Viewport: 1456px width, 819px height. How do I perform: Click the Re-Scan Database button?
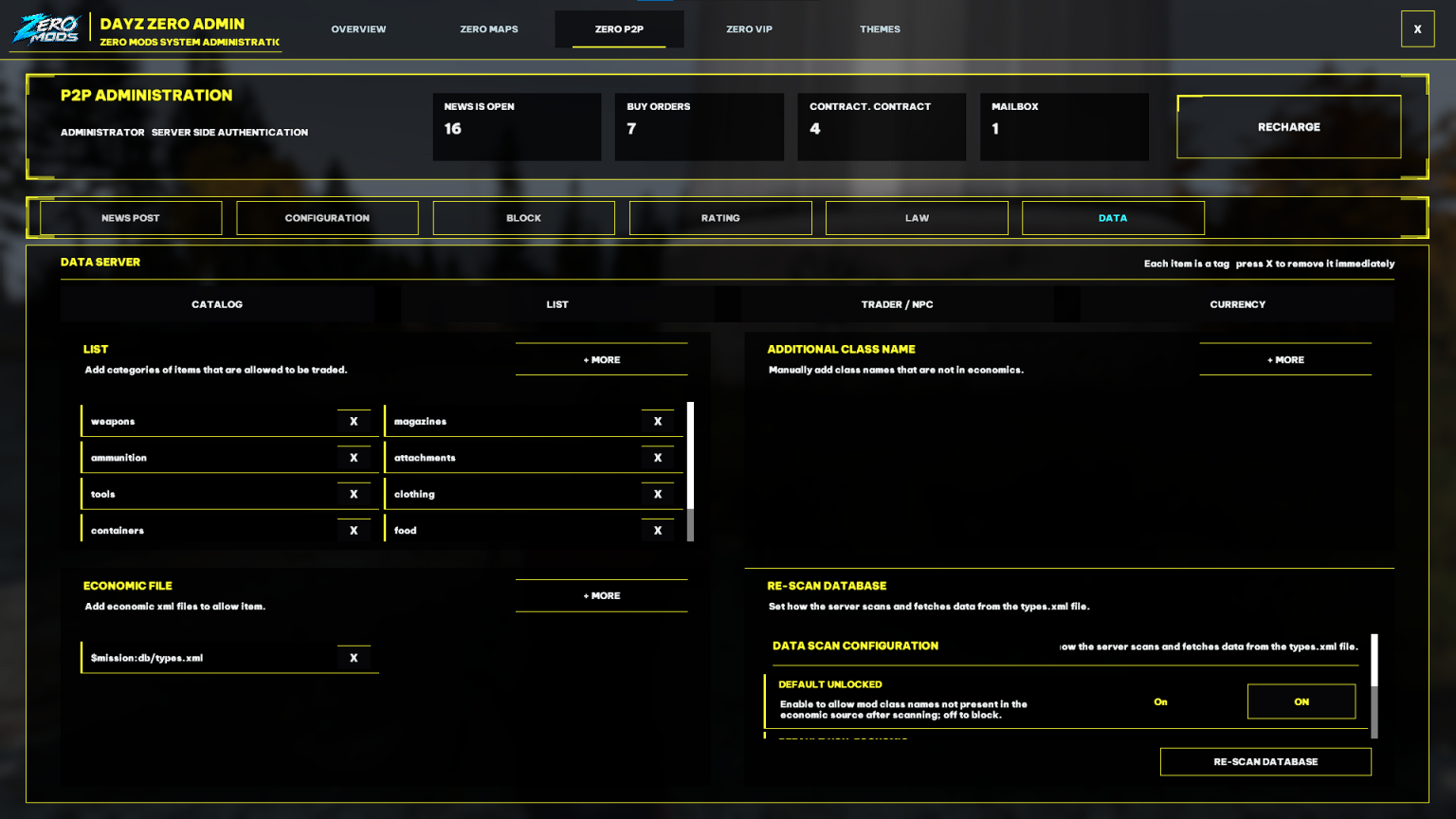tap(1265, 762)
